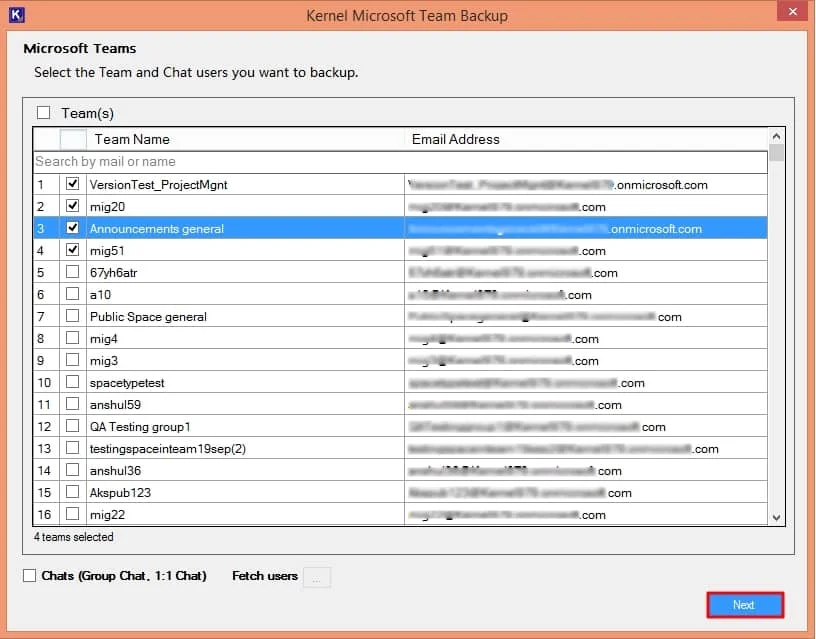Uncheck the mig51 team checkbox

click(x=73, y=250)
